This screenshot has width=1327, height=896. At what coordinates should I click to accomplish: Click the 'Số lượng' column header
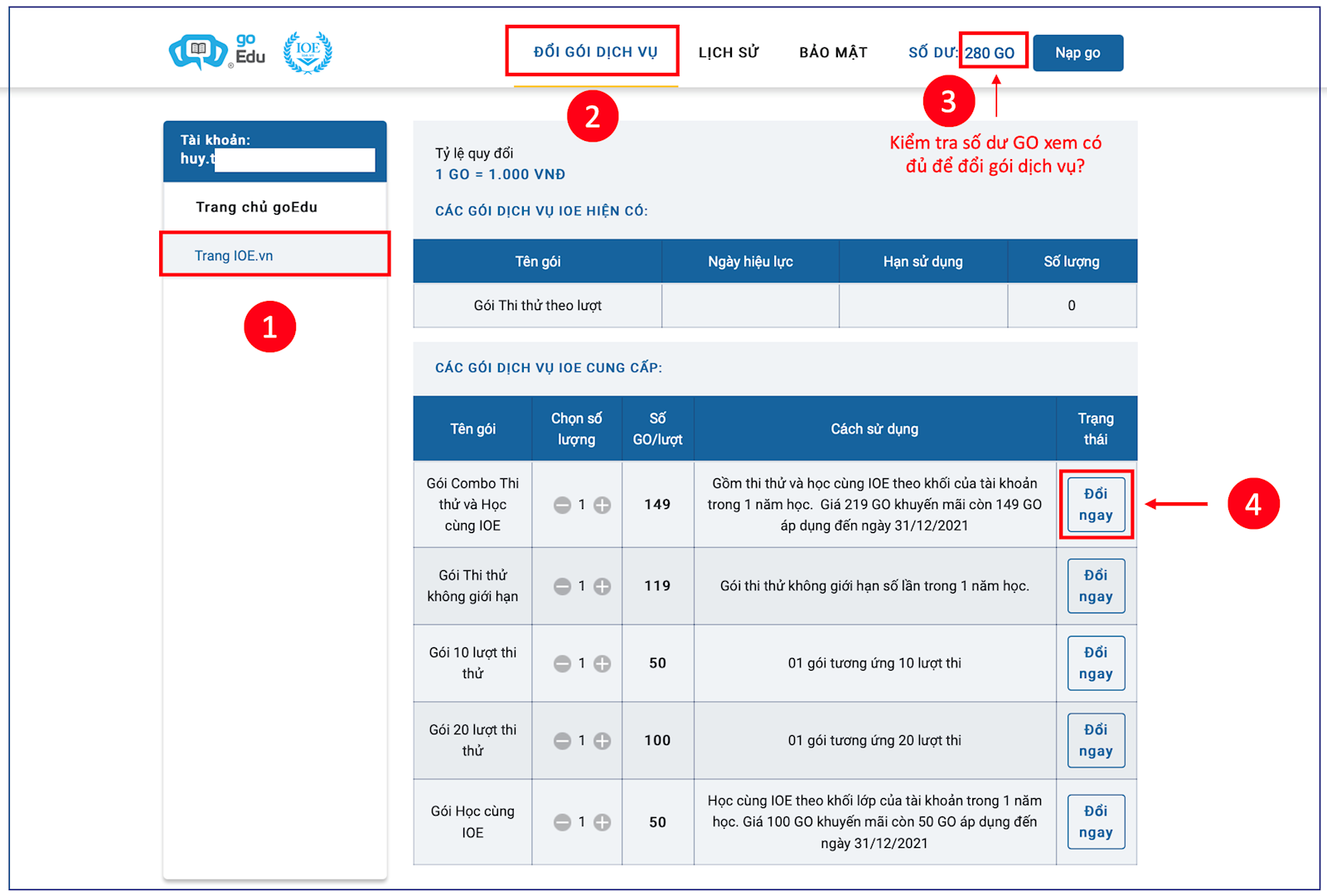[x=1072, y=261]
